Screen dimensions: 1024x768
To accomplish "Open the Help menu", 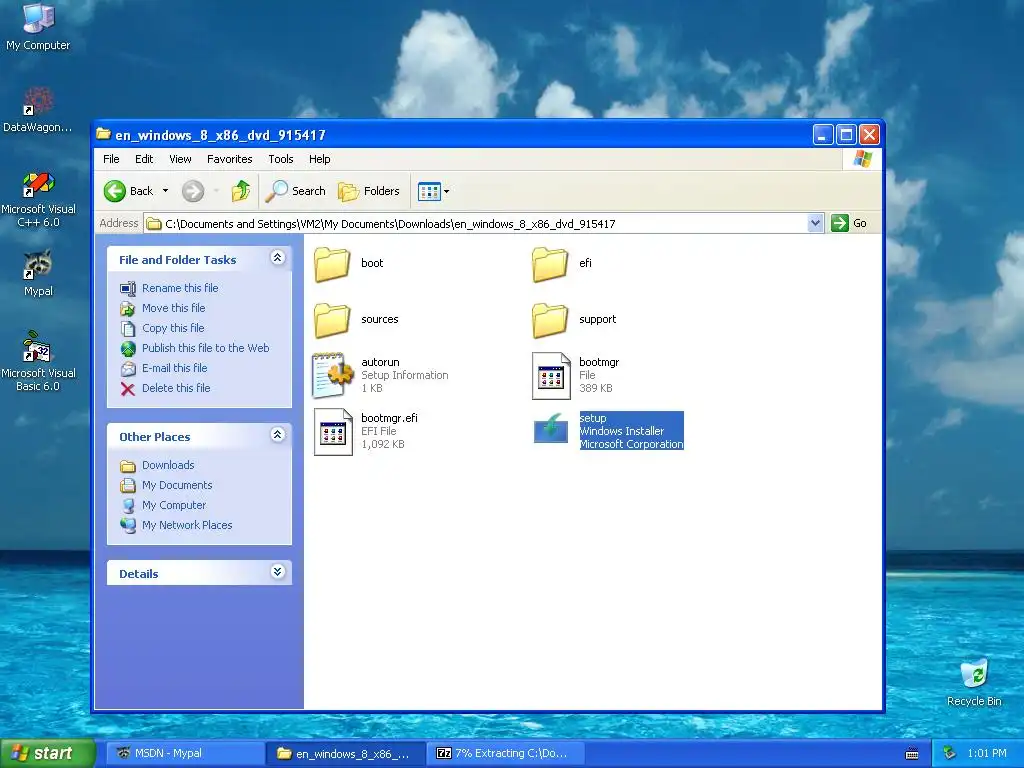I will coord(319,159).
